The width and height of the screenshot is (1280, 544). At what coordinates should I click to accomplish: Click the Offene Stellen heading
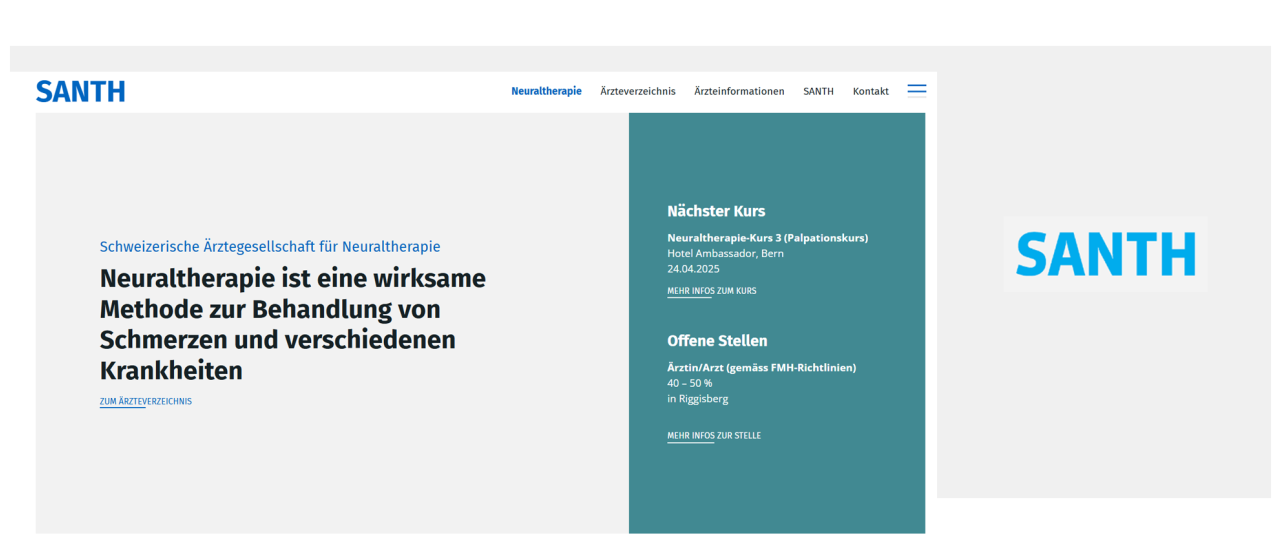point(717,341)
